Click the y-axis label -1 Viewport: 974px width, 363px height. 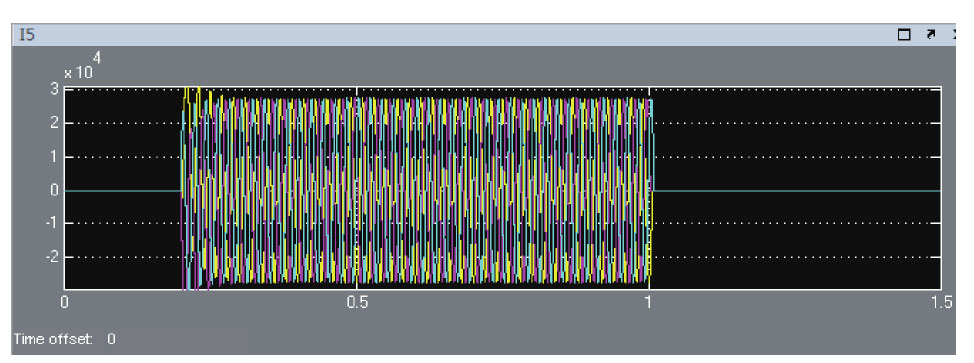coord(52,223)
